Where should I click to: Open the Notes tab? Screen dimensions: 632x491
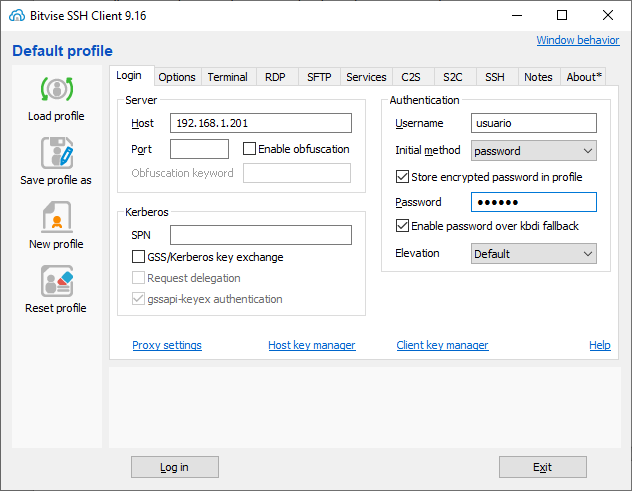click(x=538, y=77)
